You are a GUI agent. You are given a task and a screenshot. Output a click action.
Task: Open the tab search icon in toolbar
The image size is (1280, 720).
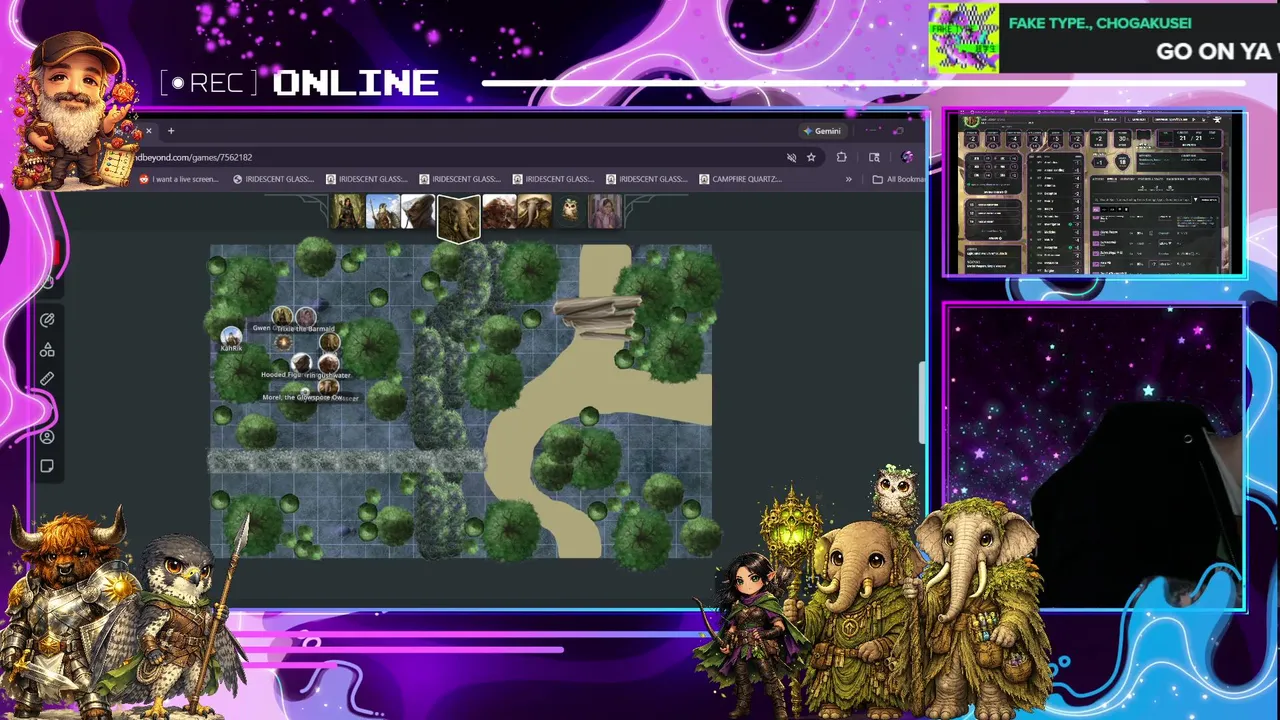click(x=874, y=157)
